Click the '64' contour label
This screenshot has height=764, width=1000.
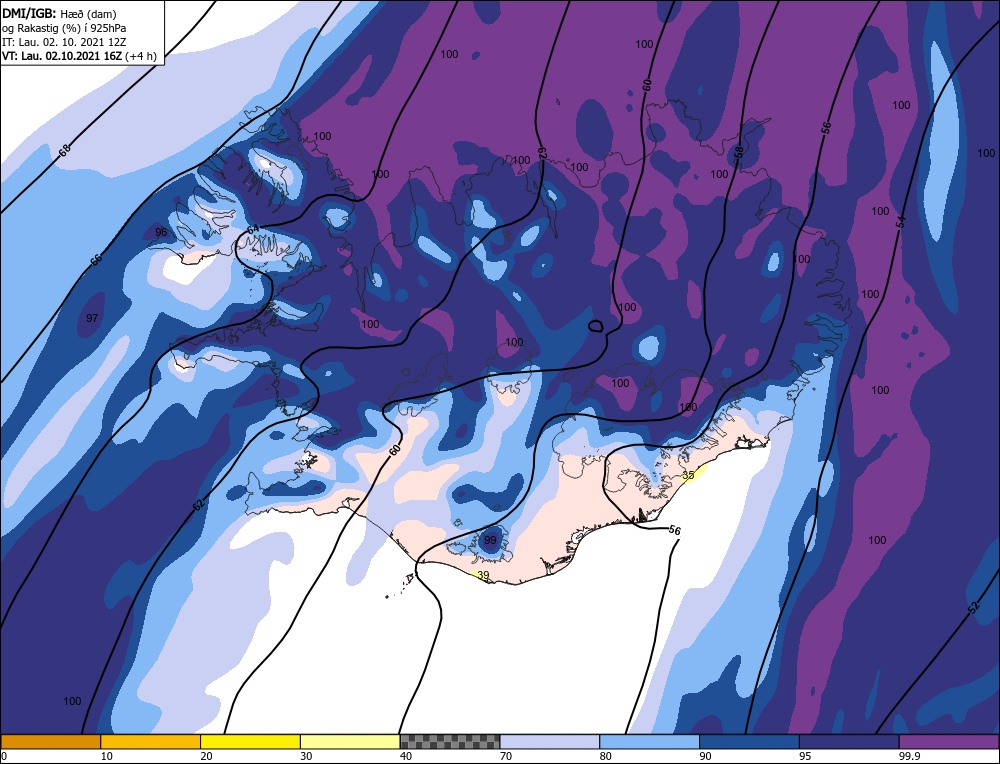(253, 229)
